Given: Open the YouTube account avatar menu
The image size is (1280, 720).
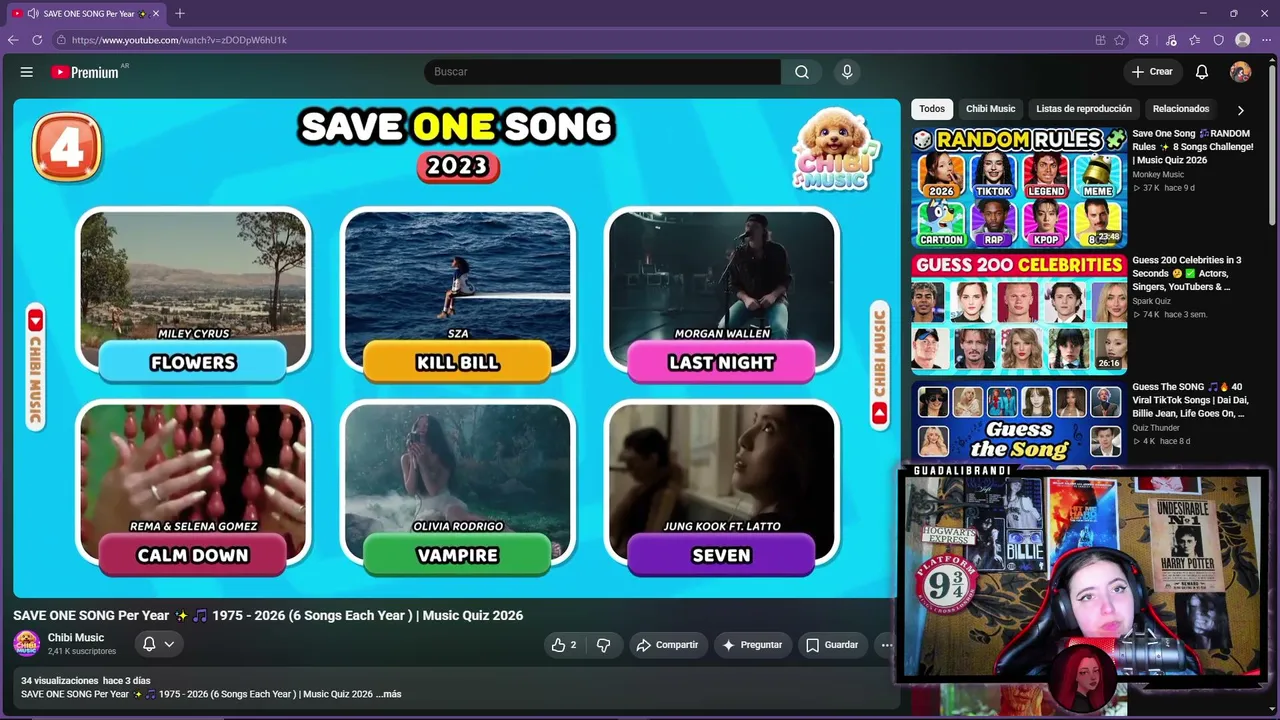Looking at the screenshot, I should point(1240,72).
